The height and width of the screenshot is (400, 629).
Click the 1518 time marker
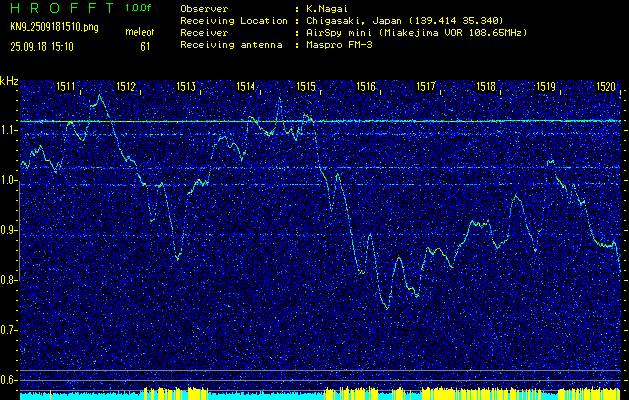click(x=486, y=86)
